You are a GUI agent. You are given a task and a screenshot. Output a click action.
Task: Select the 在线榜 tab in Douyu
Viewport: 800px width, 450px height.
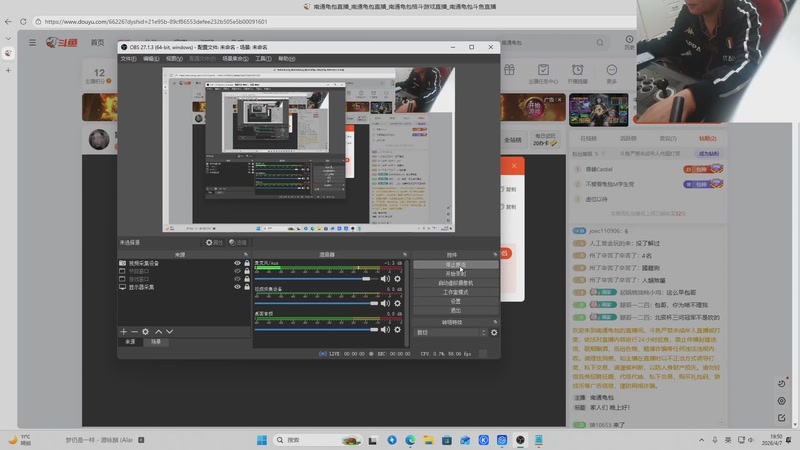tap(588, 139)
